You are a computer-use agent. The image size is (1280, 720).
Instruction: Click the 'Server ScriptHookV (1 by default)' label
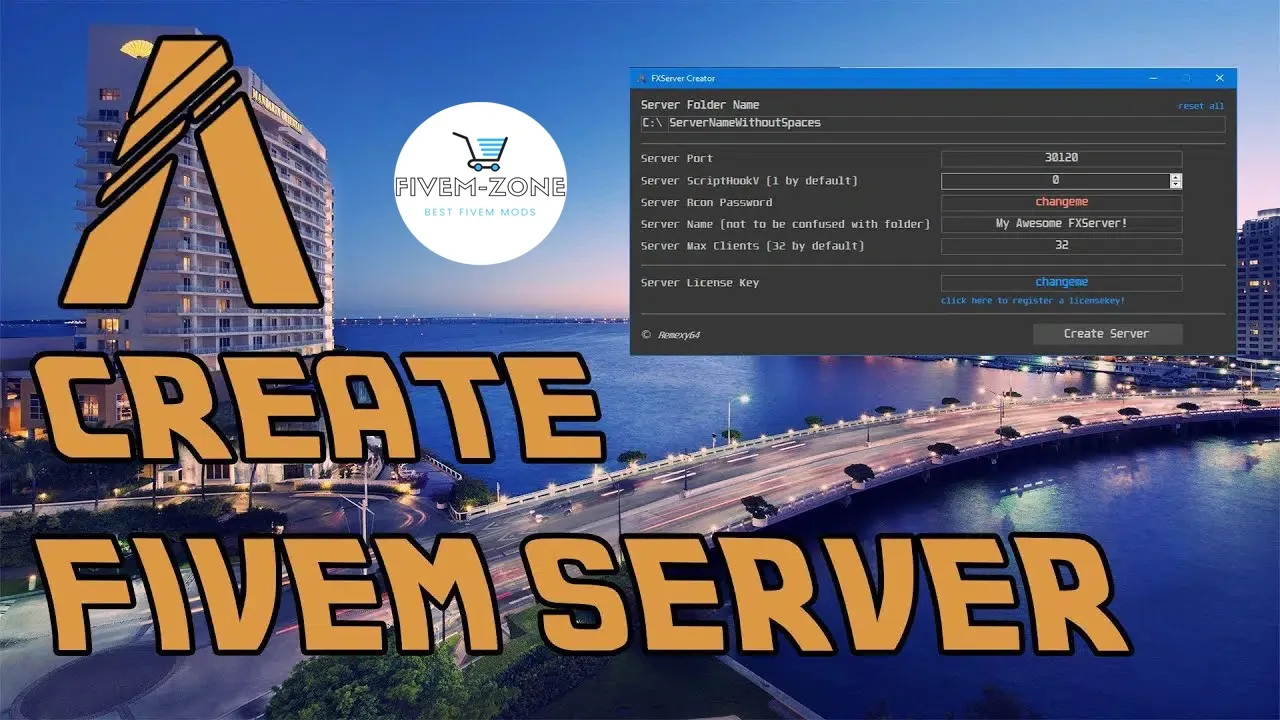(x=749, y=181)
